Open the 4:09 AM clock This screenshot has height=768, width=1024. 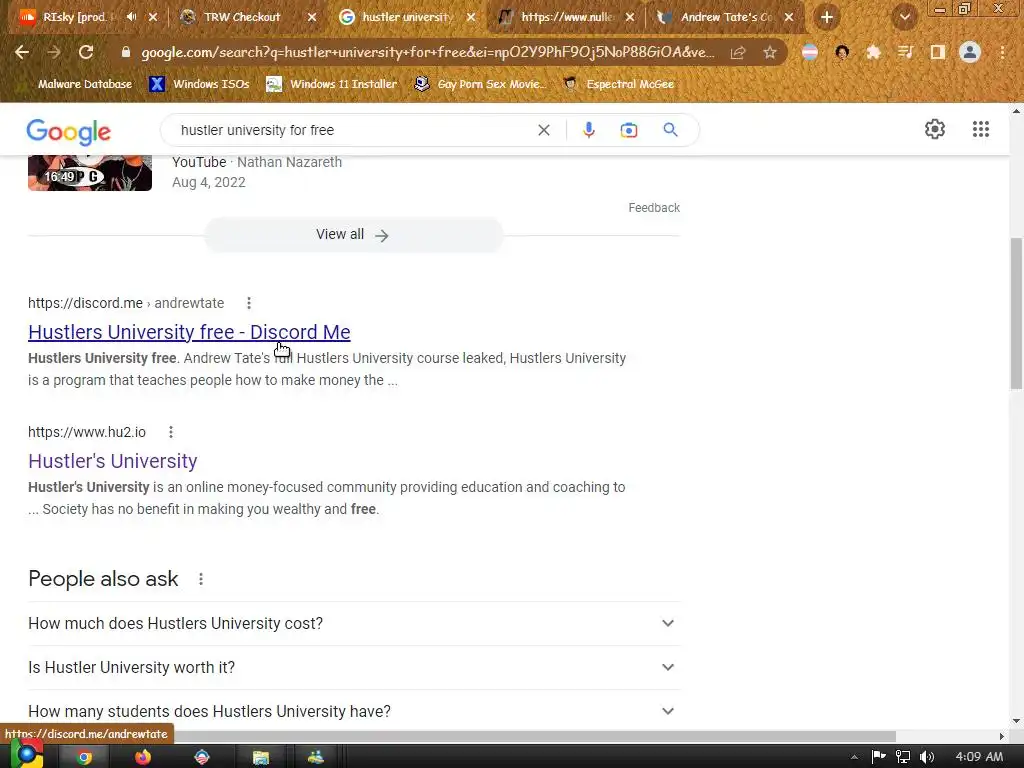979,757
